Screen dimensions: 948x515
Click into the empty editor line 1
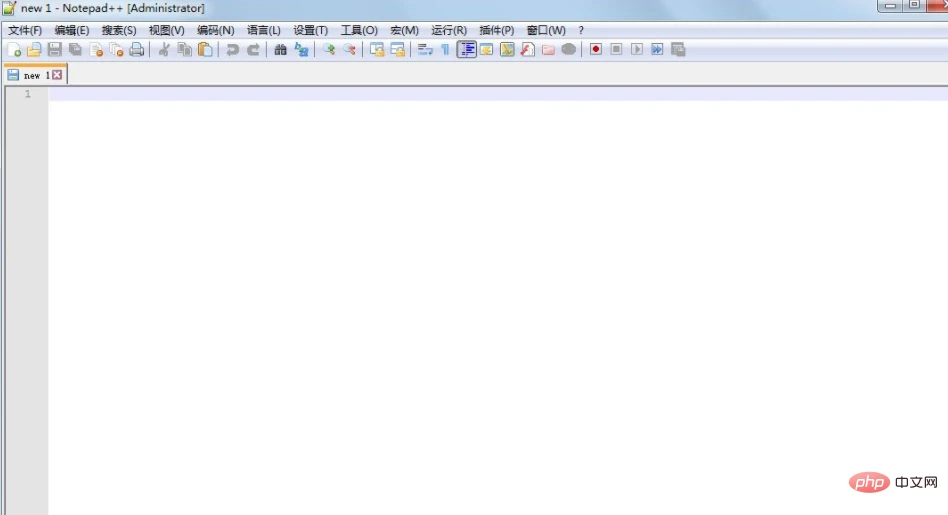coord(400,94)
